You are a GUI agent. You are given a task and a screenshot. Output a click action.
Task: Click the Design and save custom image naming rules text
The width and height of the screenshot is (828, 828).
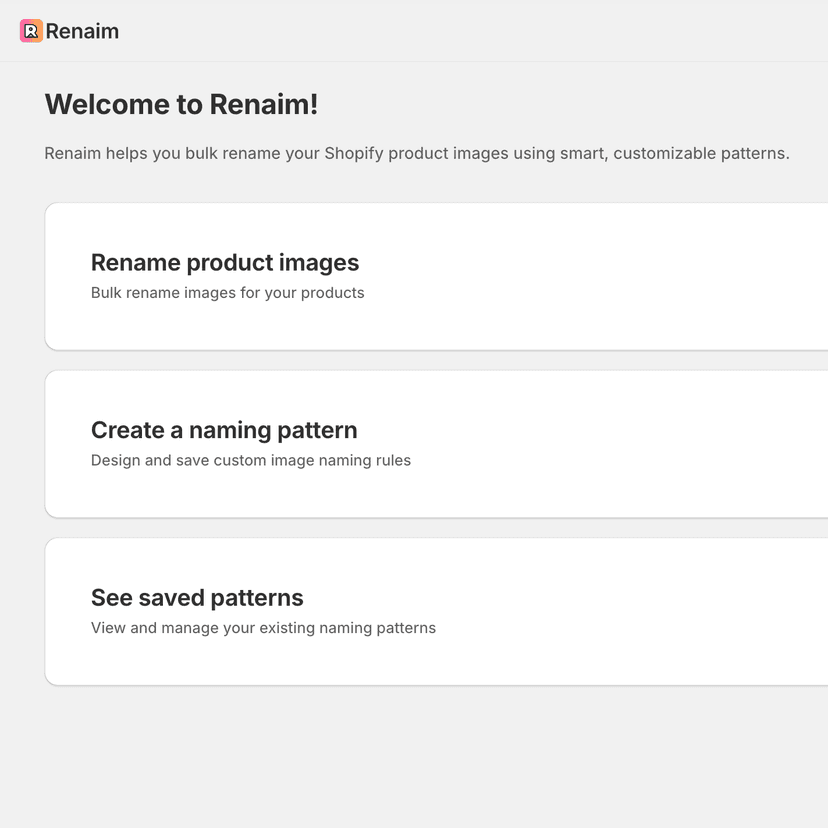point(251,460)
